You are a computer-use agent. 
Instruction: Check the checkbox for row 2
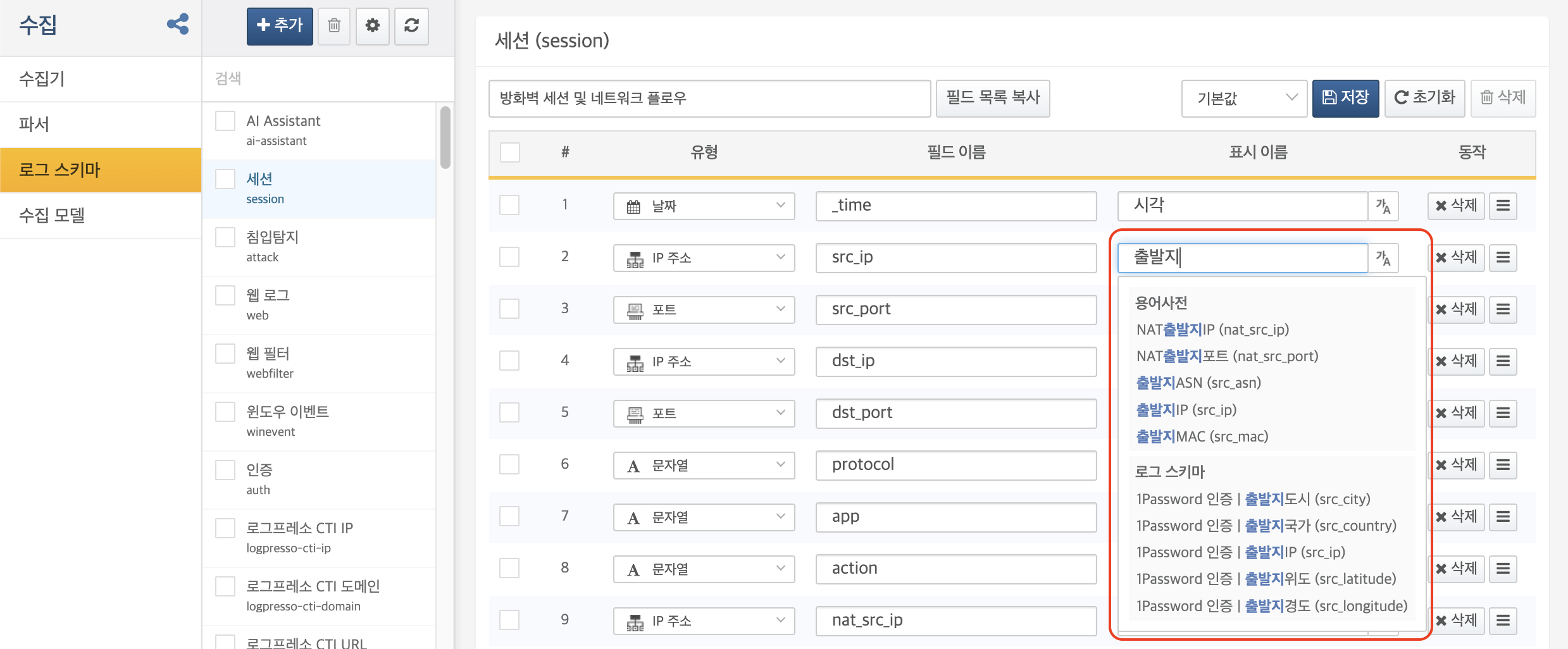[x=509, y=257]
